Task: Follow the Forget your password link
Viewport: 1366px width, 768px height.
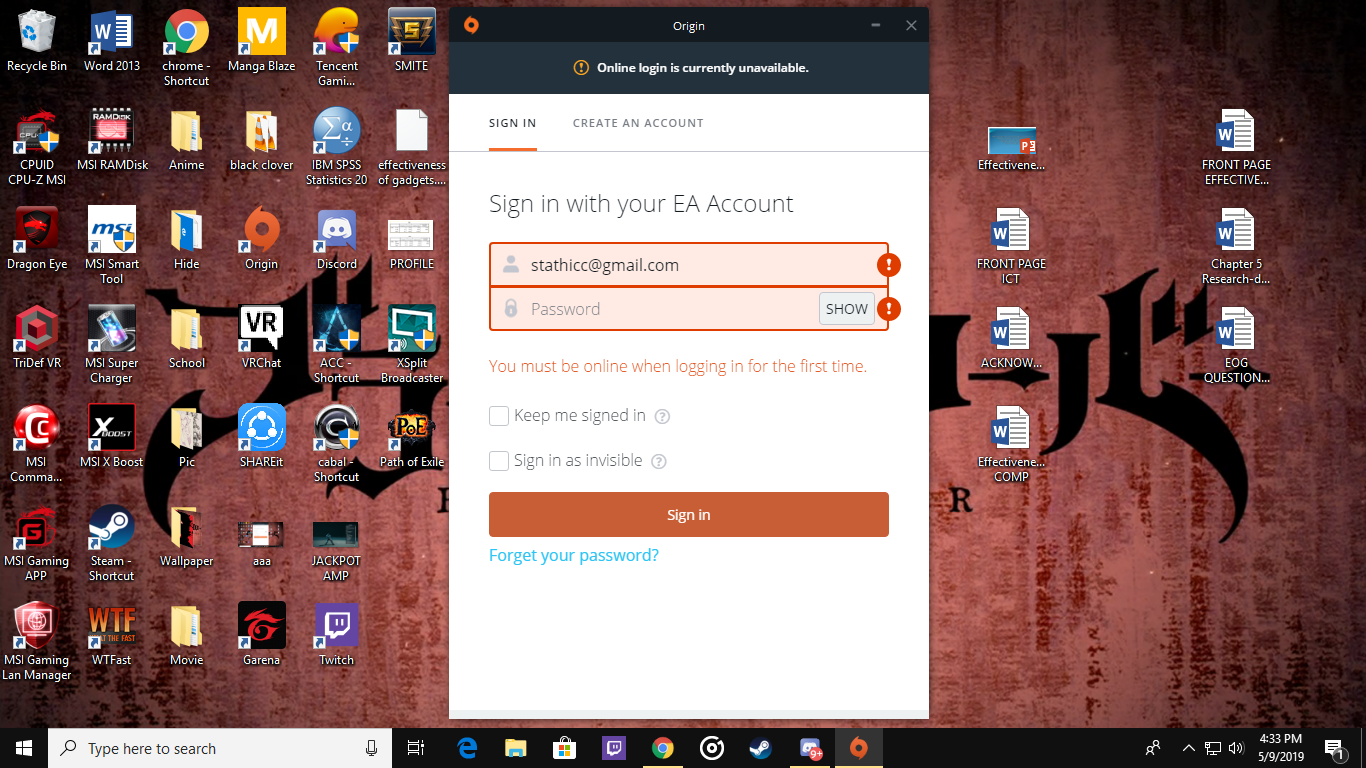Action: click(x=573, y=556)
